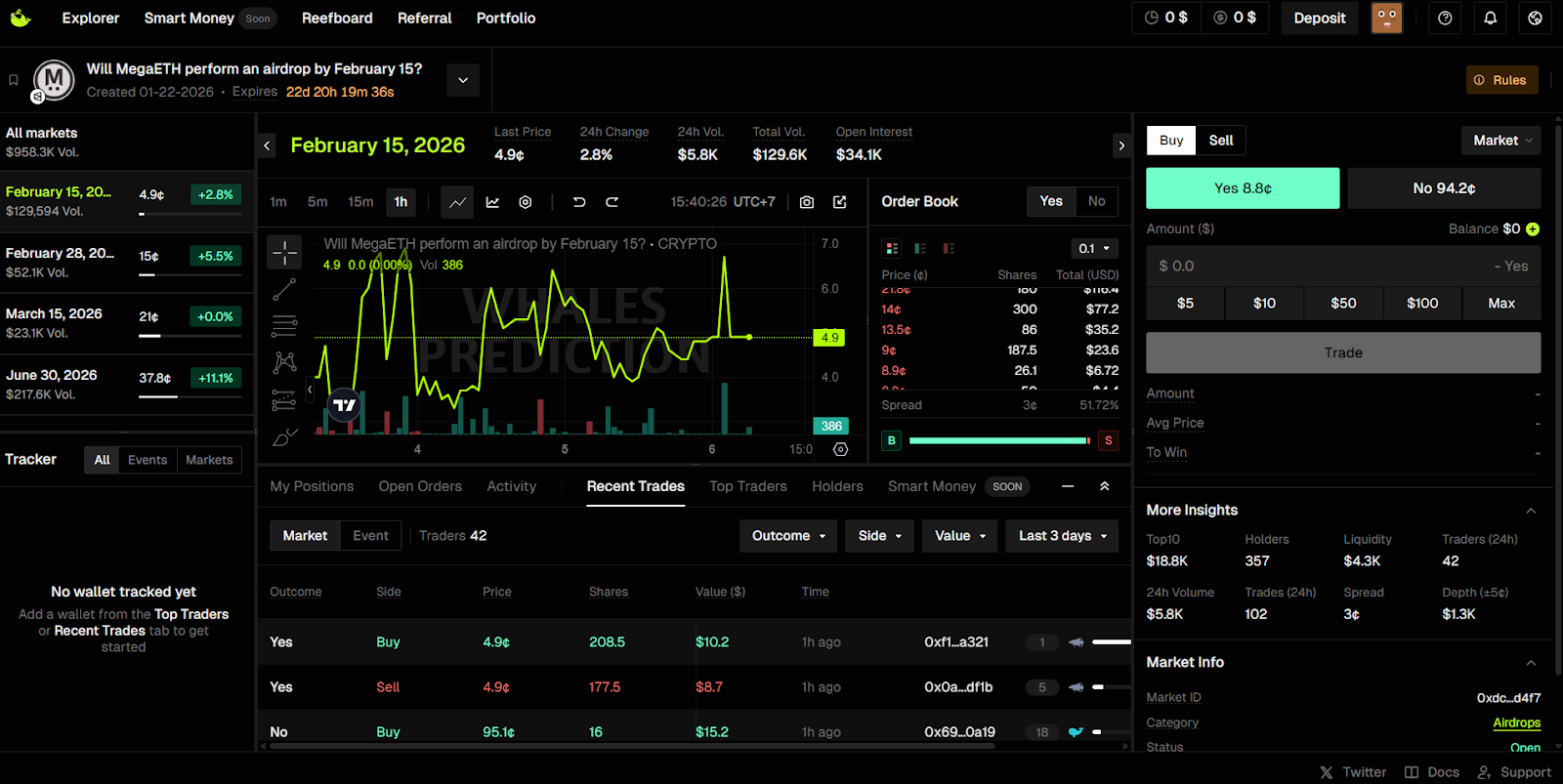1563x784 pixels.
Task: Open the chart indicators icon
Action: [492, 202]
